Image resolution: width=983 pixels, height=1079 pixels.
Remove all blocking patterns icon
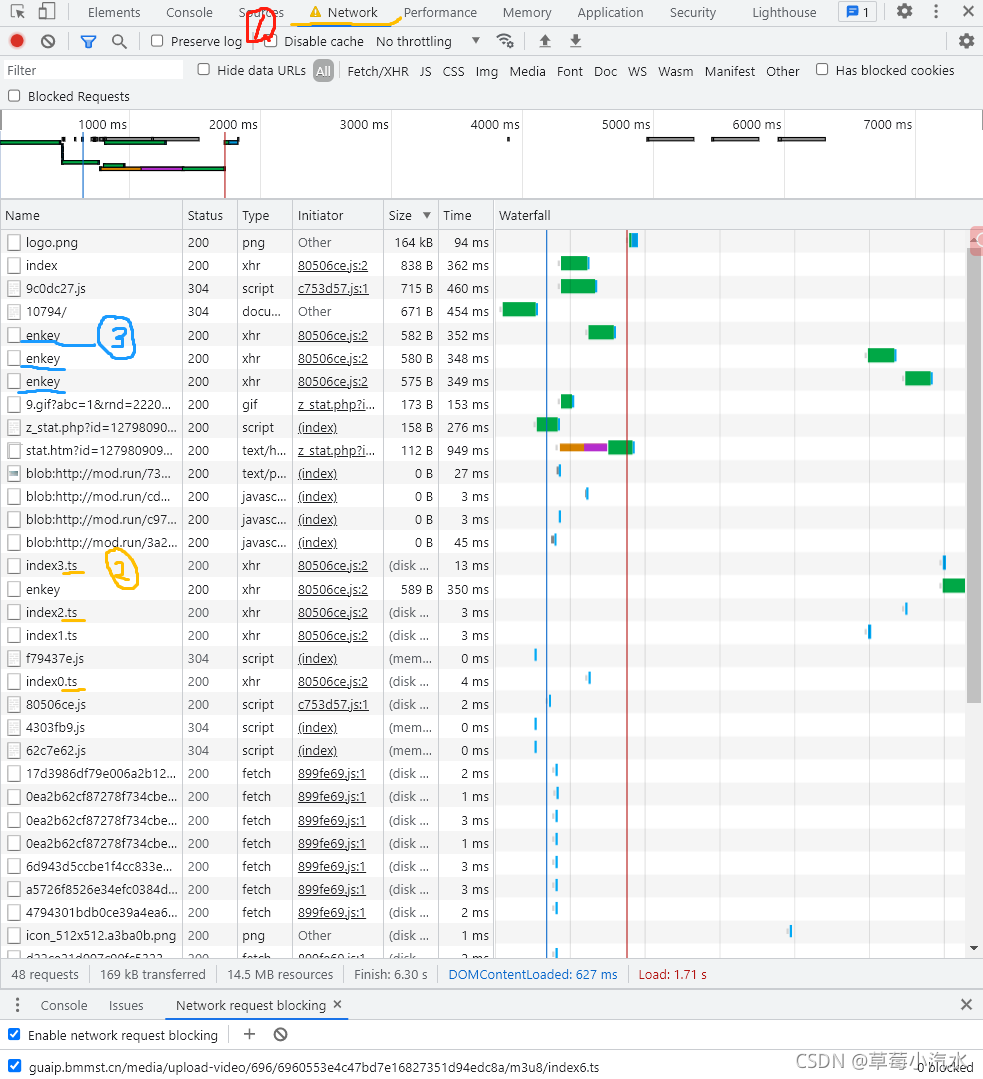coord(280,1034)
